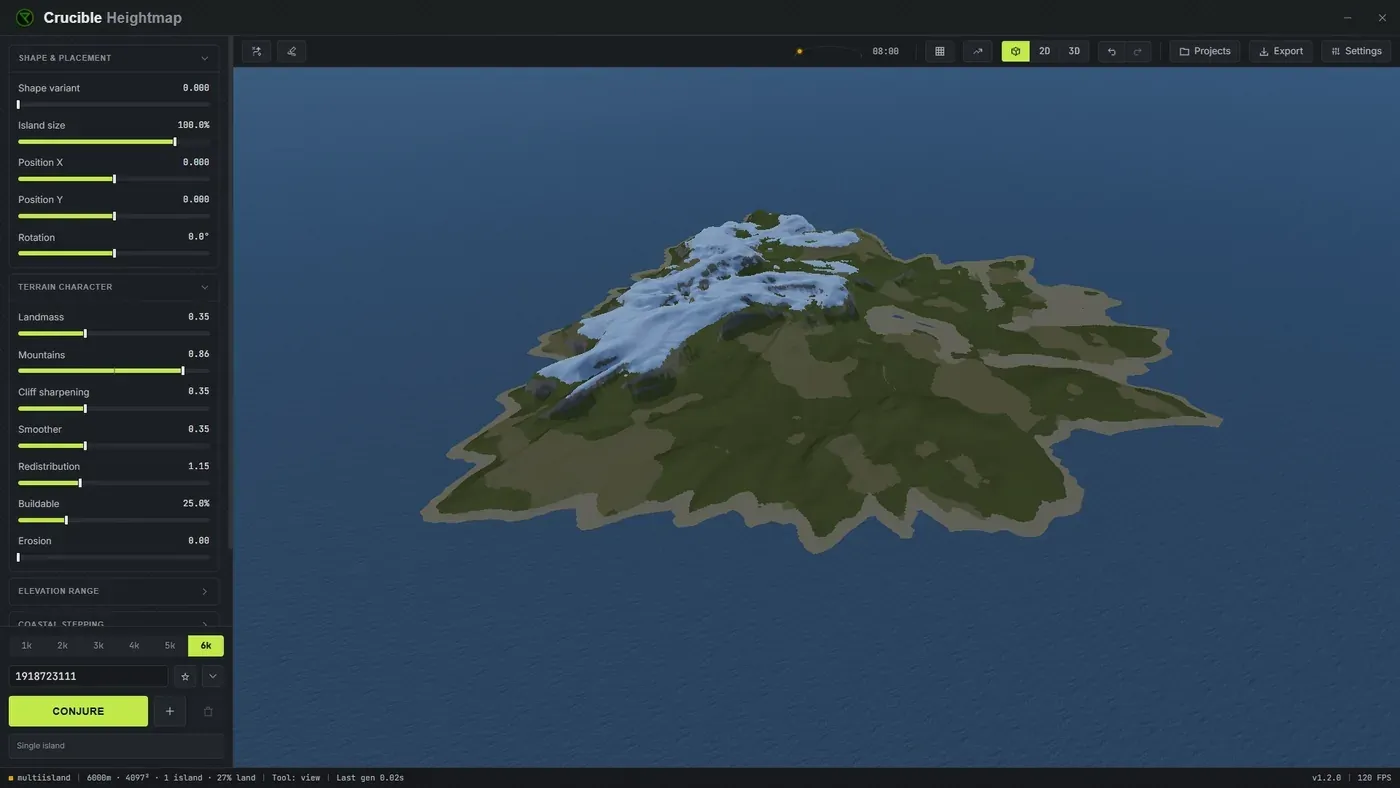Adjust the Island size slider
The image size is (1400, 788).
(x=114, y=141)
